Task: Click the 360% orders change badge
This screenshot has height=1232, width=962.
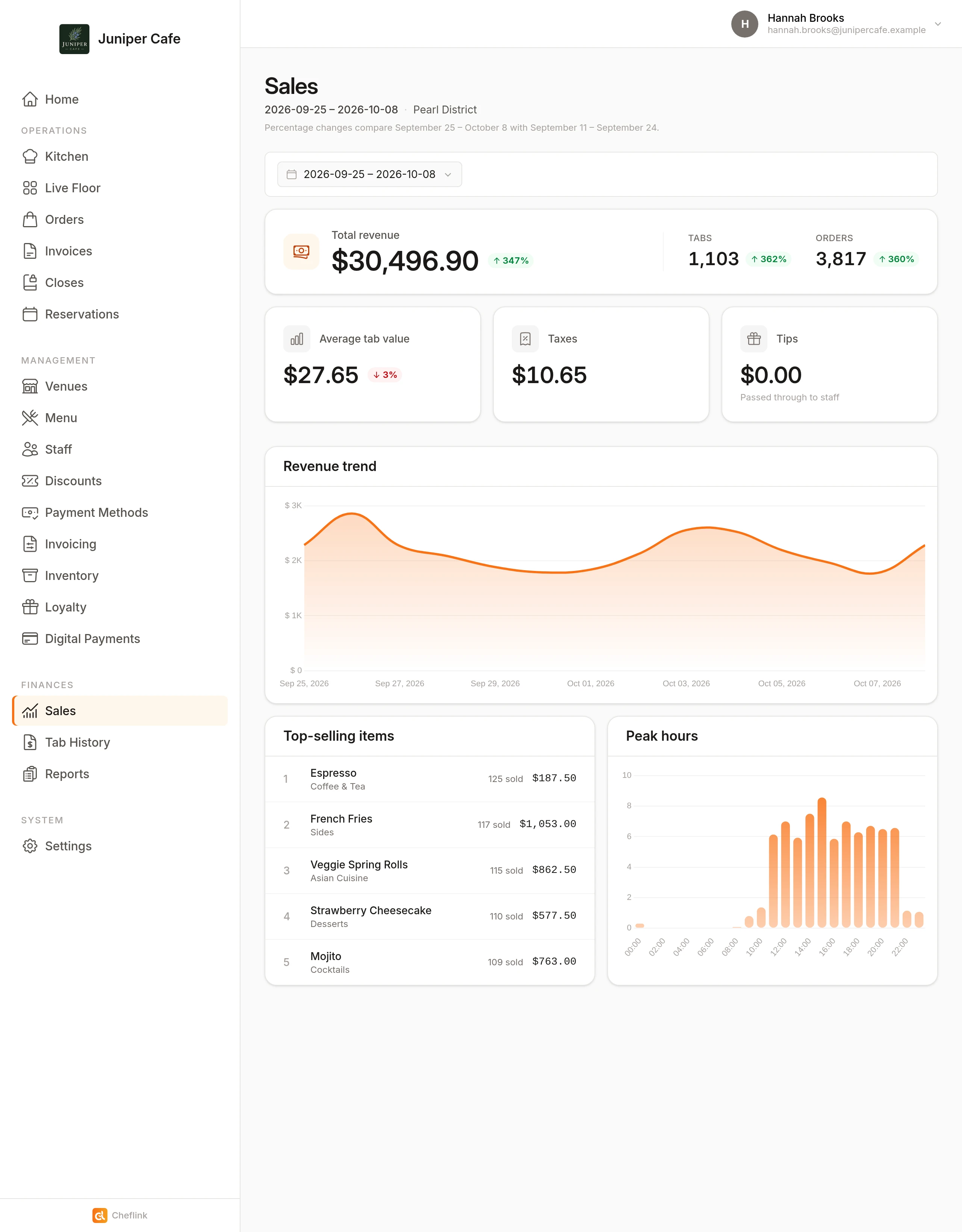Action: tap(897, 259)
